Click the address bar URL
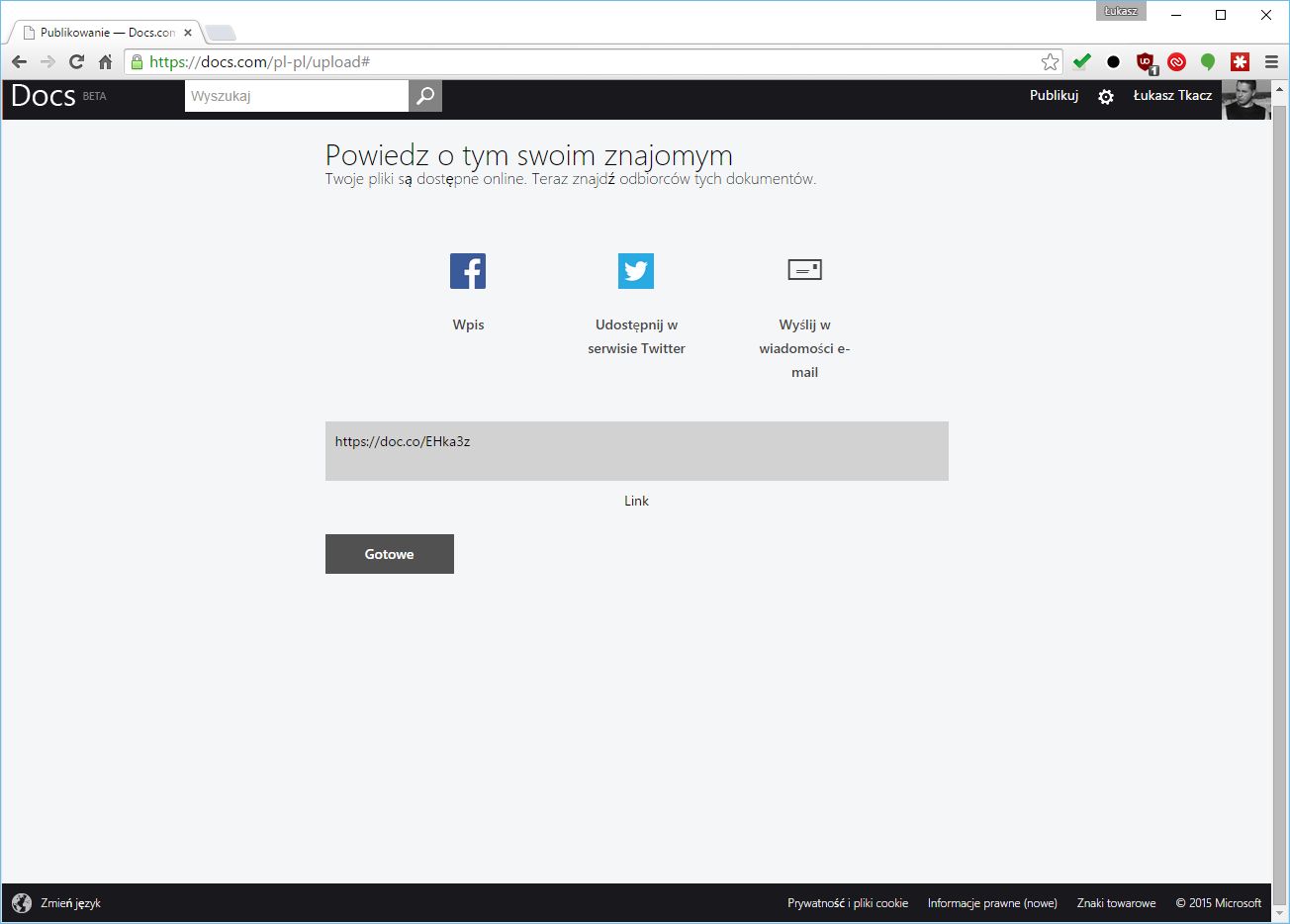Screen dimensions: 1290x924 [260, 62]
